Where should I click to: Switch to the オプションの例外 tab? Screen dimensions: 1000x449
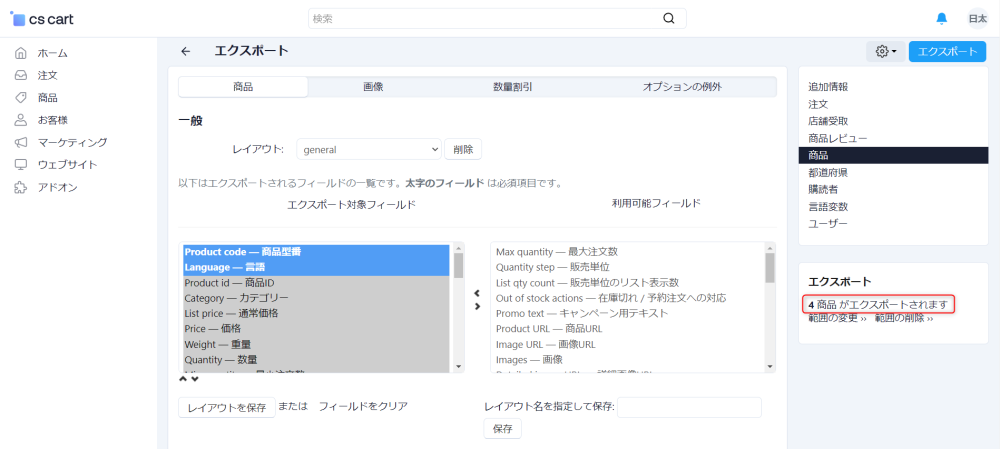(x=682, y=87)
